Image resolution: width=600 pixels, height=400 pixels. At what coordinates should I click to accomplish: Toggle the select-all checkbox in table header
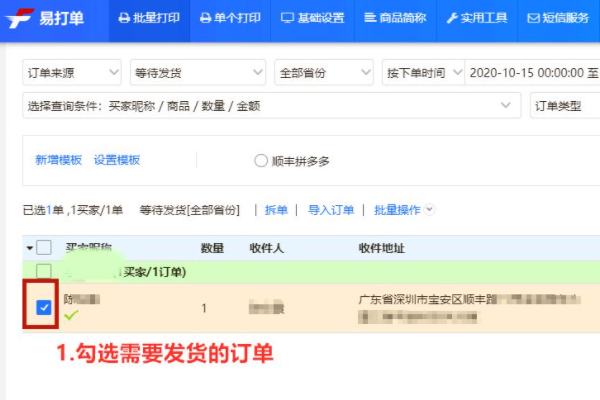[x=44, y=248]
